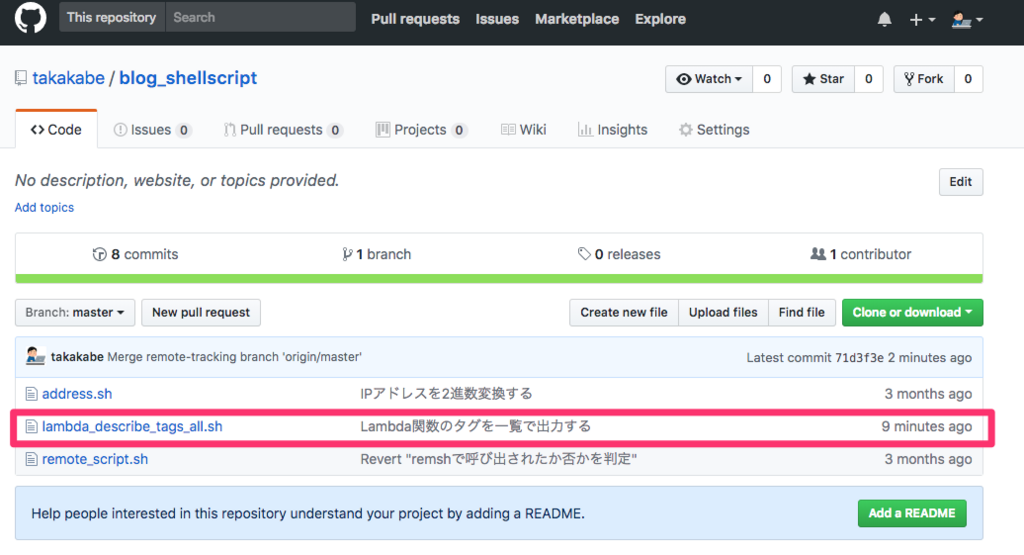Expand the Branch: master dropdown
This screenshot has width=1024, height=555.
(75, 312)
